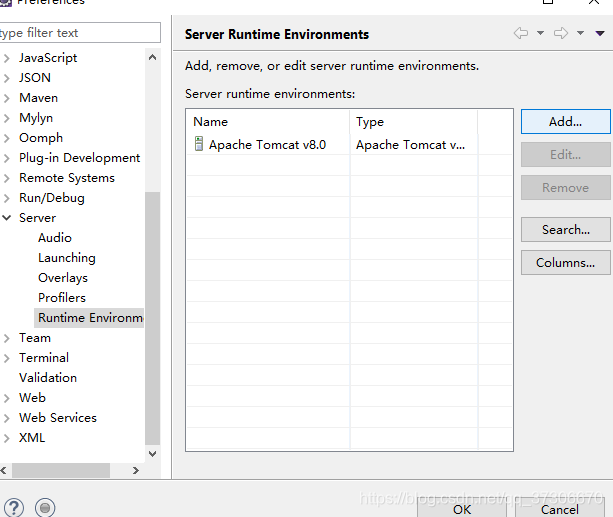Expand the Oomph tree node

[x=6, y=138]
